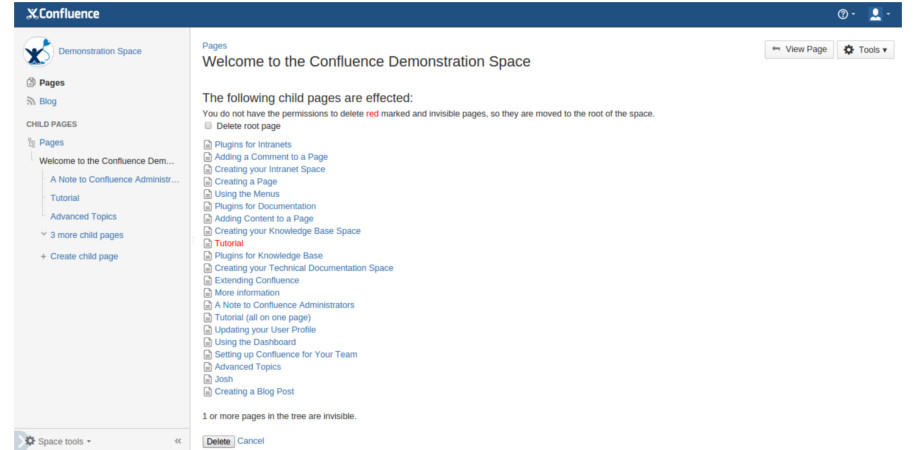Click the View Page arrow icon
Image resolution: width=920 pixels, height=450 pixels.
(776, 49)
